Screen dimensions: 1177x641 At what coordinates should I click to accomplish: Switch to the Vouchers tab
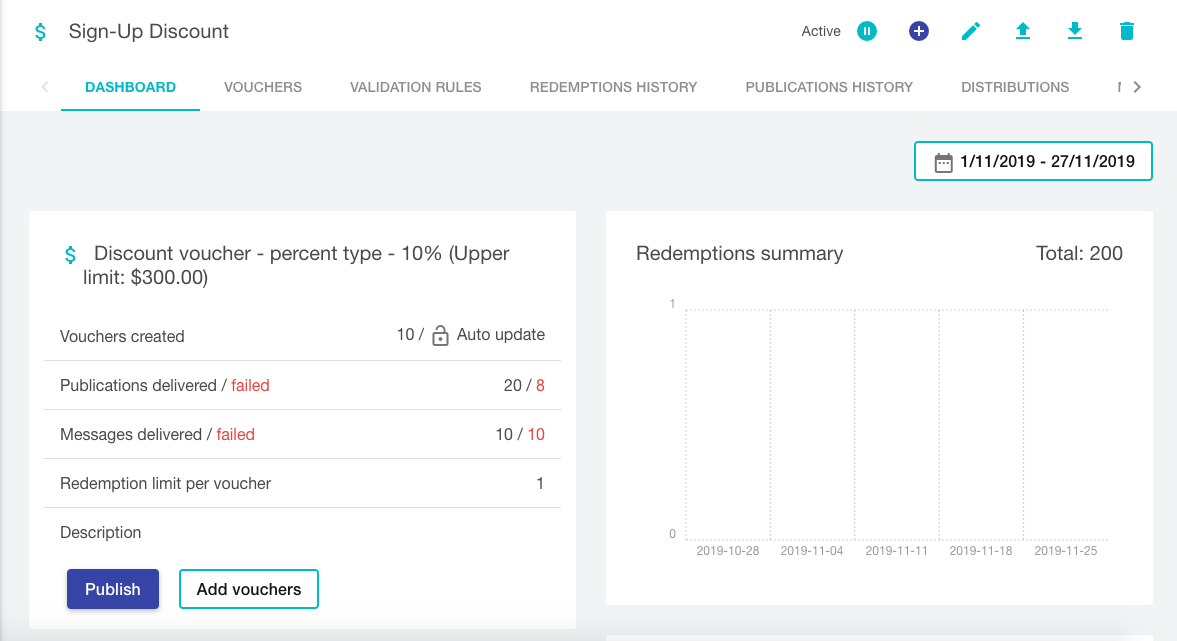click(263, 87)
